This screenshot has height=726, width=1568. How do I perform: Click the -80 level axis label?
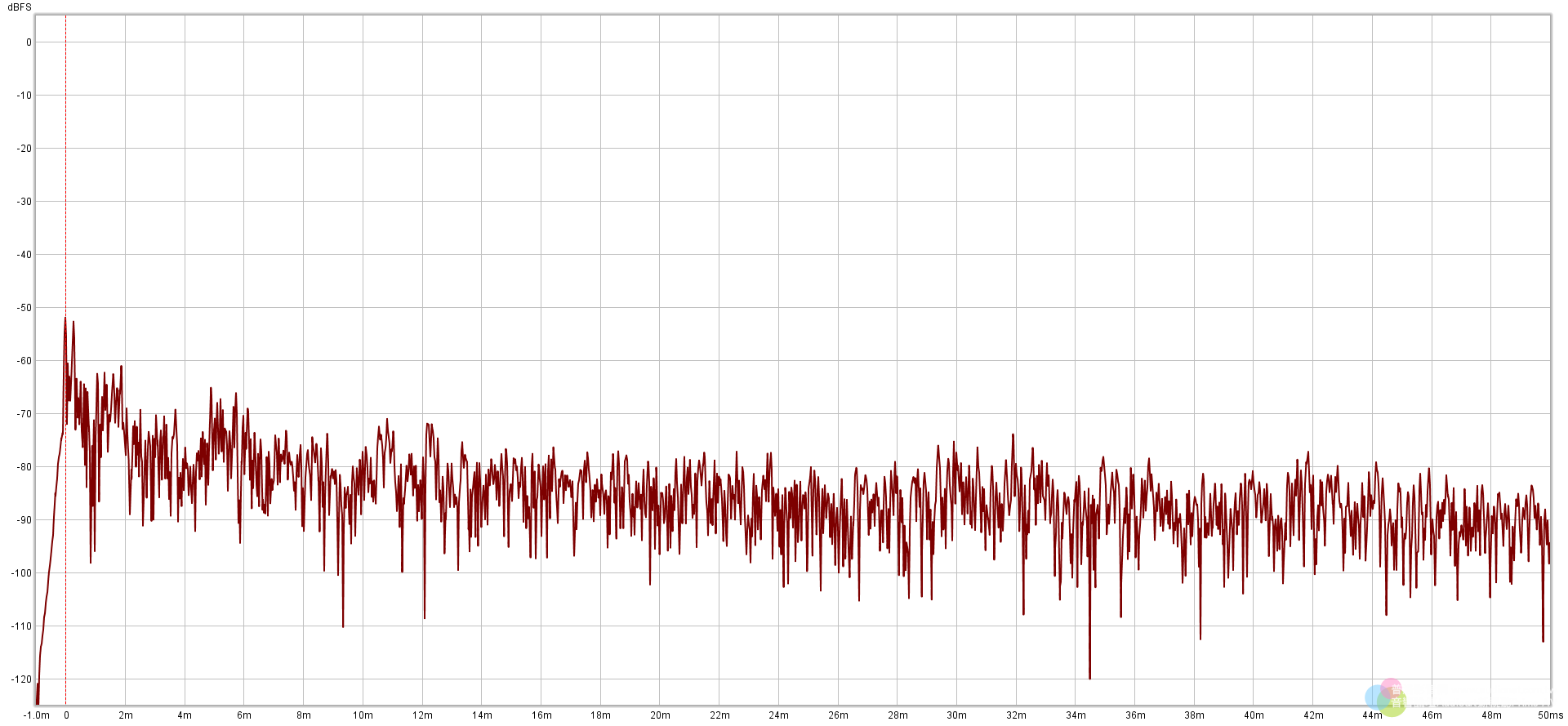(24, 467)
